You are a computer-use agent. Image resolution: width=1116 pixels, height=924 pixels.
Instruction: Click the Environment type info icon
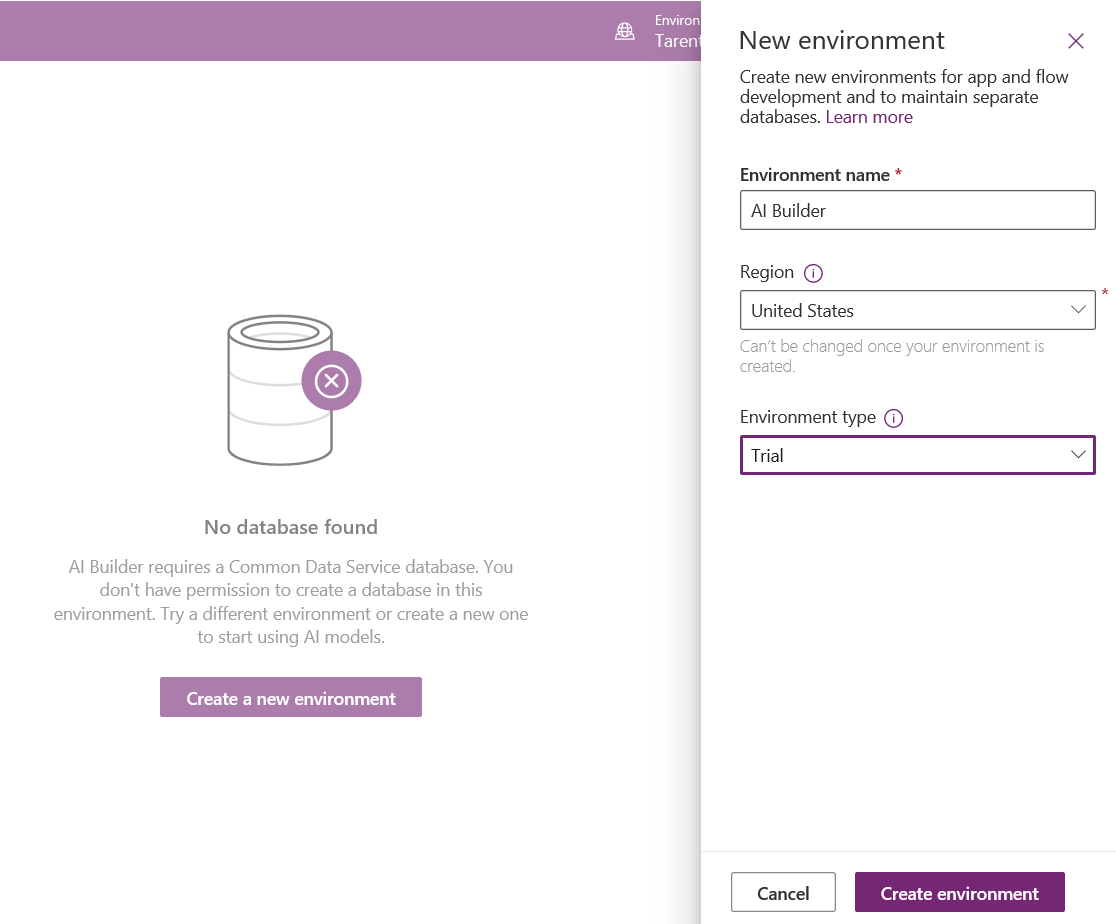[893, 418]
